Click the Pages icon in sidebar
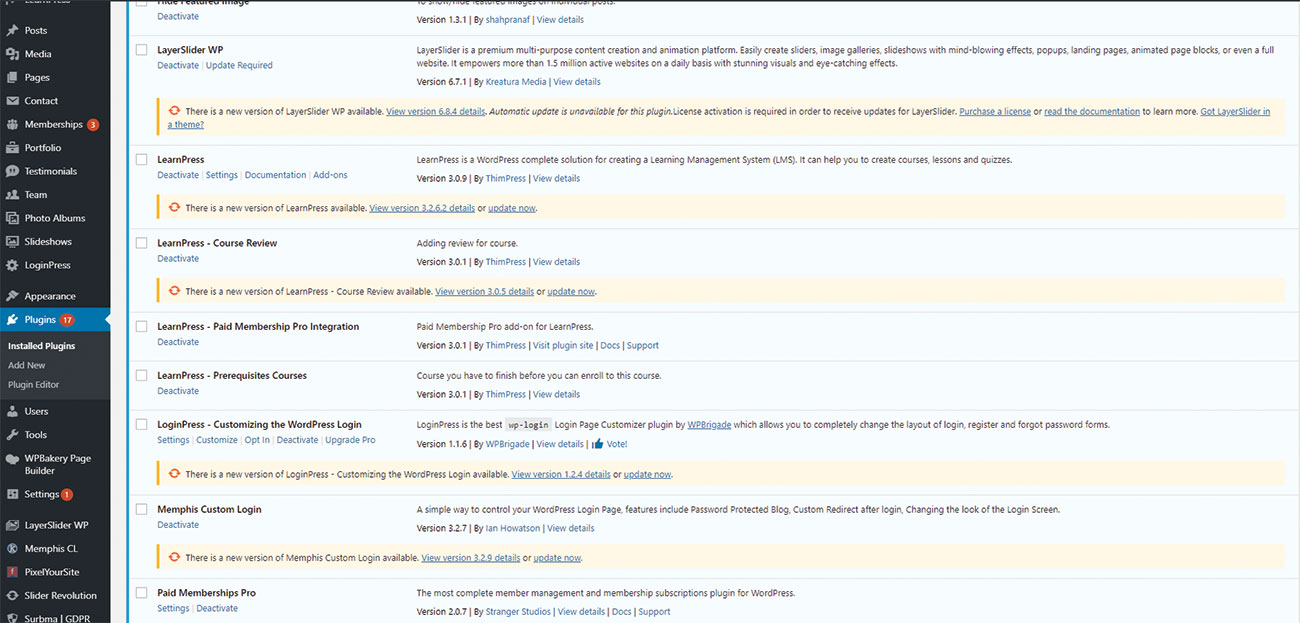Image resolution: width=1300 pixels, height=623 pixels. 12,78
